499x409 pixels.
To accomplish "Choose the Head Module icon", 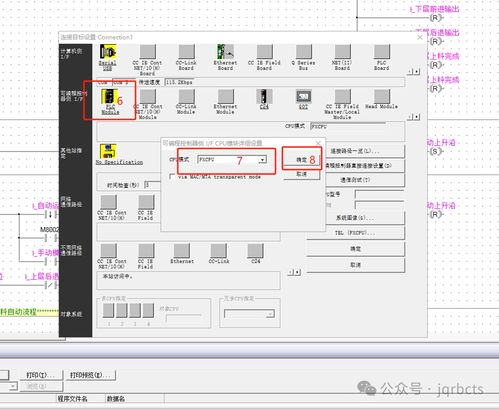I will (382, 97).
